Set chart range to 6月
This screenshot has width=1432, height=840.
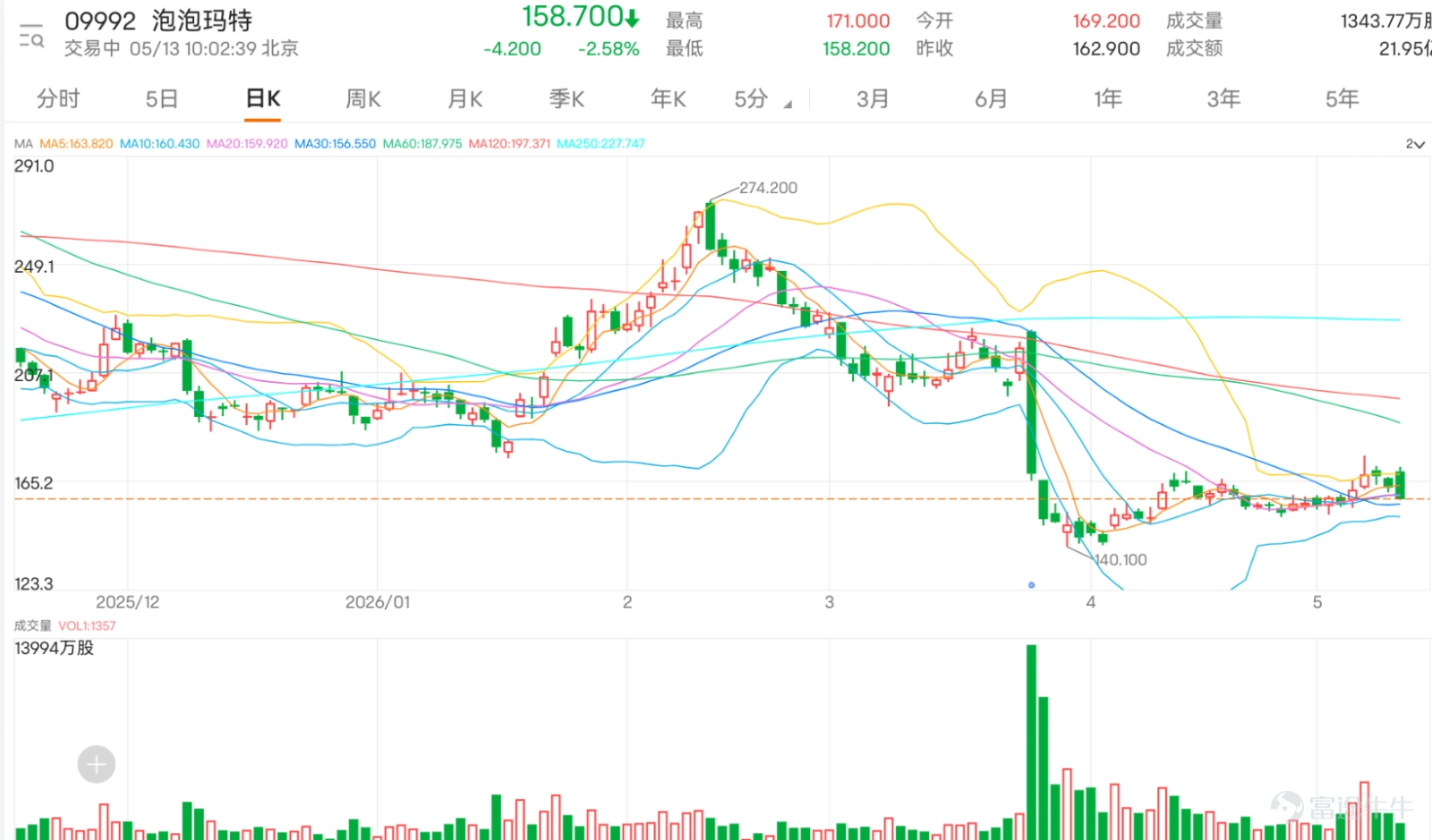[991, 98]
